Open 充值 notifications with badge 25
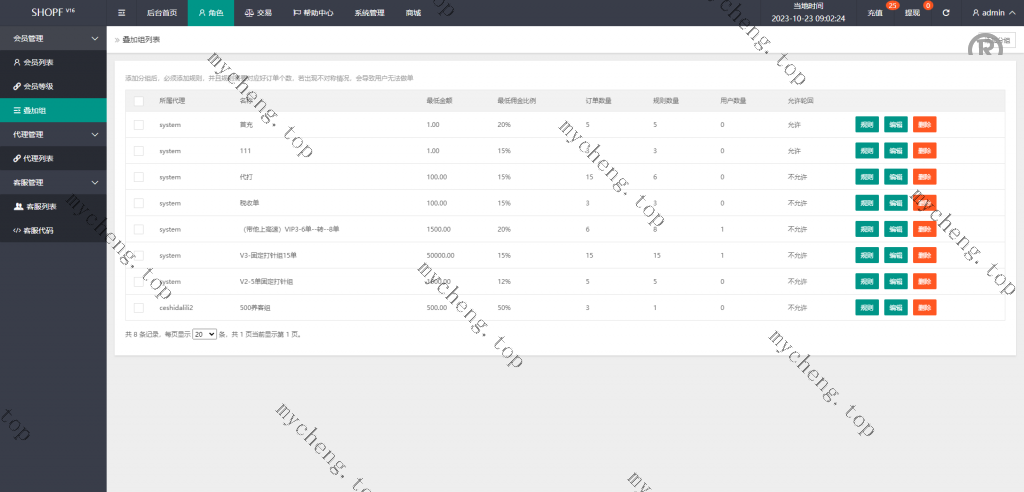Image resolution: width=1024 pixels, height=492 pixels. tap(876, 13)
